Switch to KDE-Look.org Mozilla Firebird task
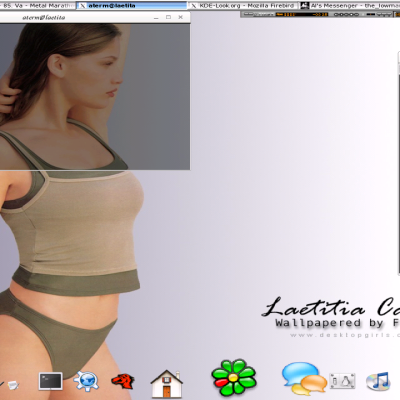The image size is (400, 400). (243, 6)
